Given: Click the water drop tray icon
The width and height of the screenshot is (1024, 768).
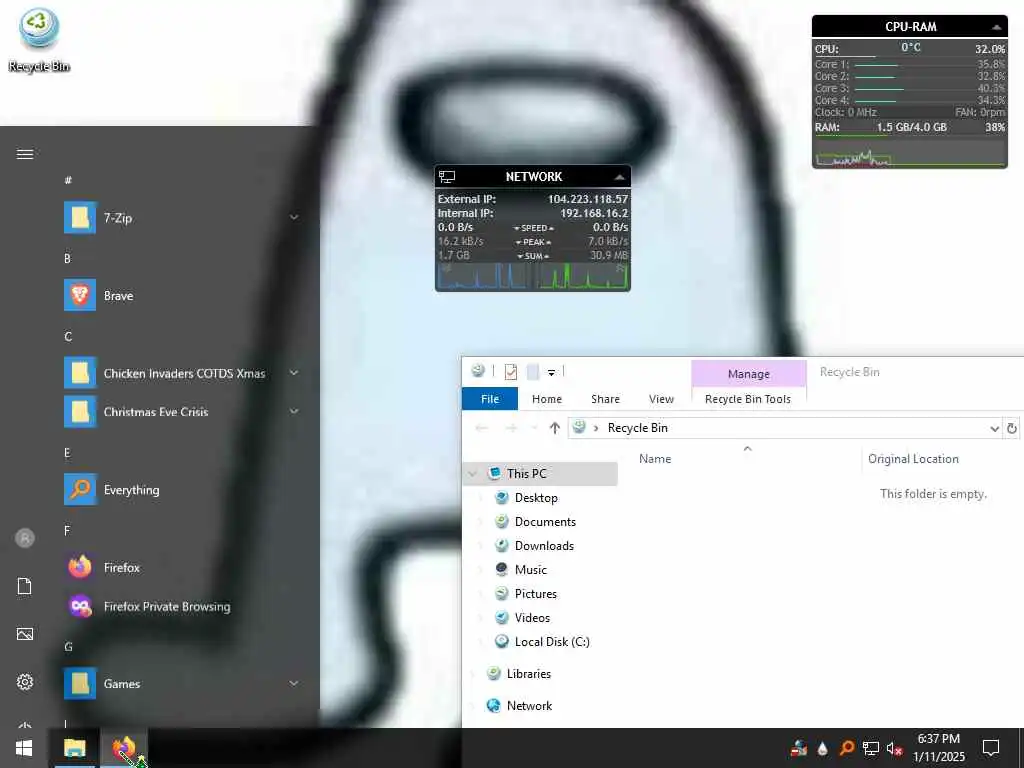Looking at the screenshot, I should point(822,748).
